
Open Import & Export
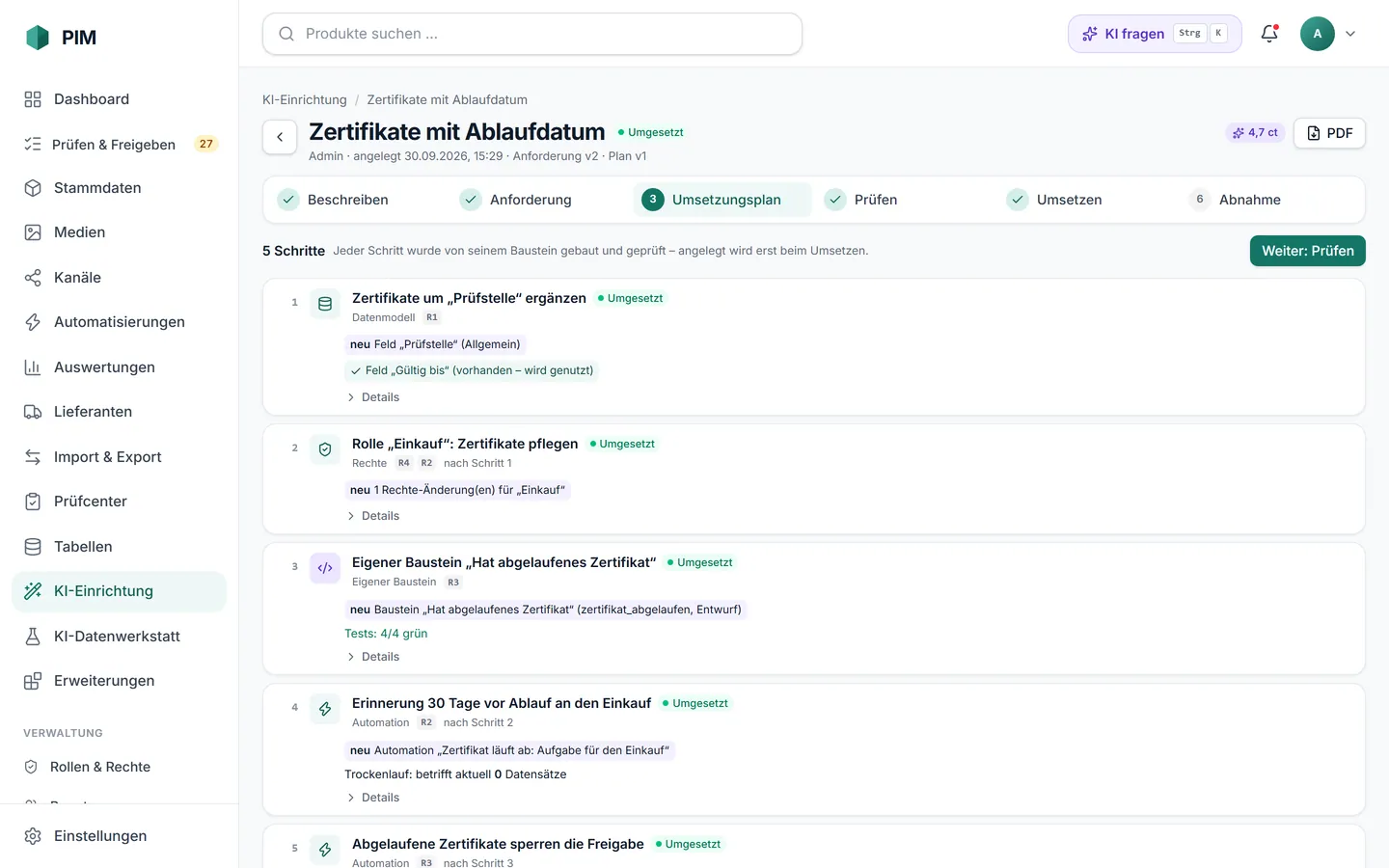(x=119, y=457)
